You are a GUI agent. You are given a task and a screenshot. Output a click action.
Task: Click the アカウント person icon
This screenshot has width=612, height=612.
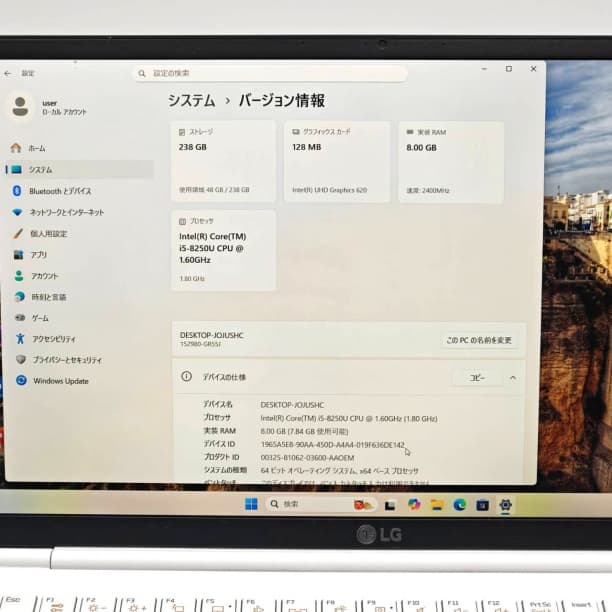pos(18,276)
